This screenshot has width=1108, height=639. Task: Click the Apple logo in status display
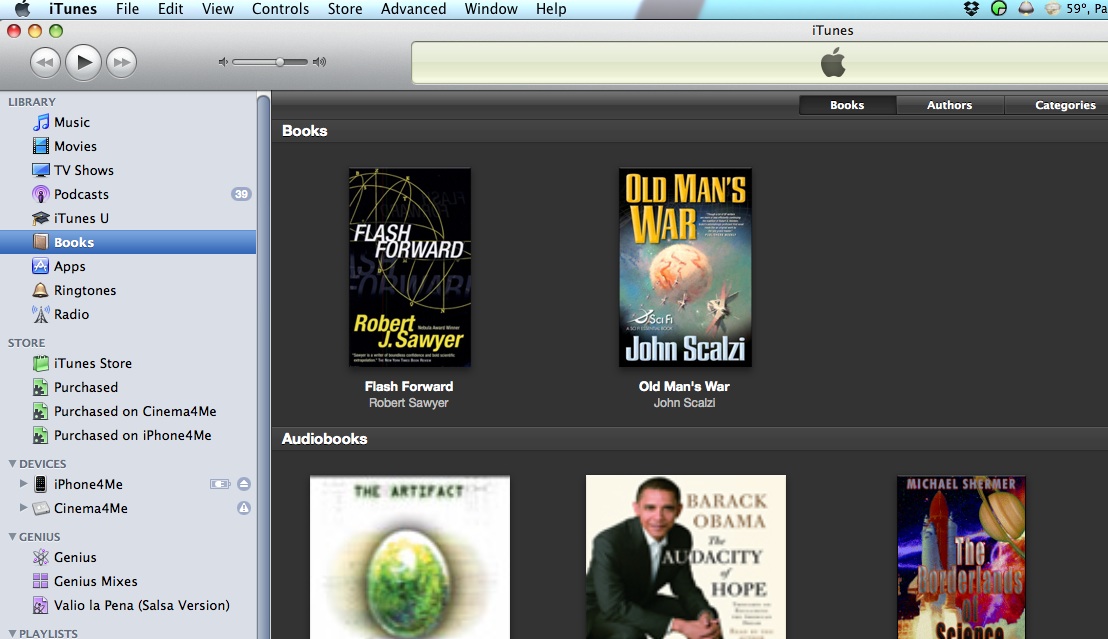833,62
